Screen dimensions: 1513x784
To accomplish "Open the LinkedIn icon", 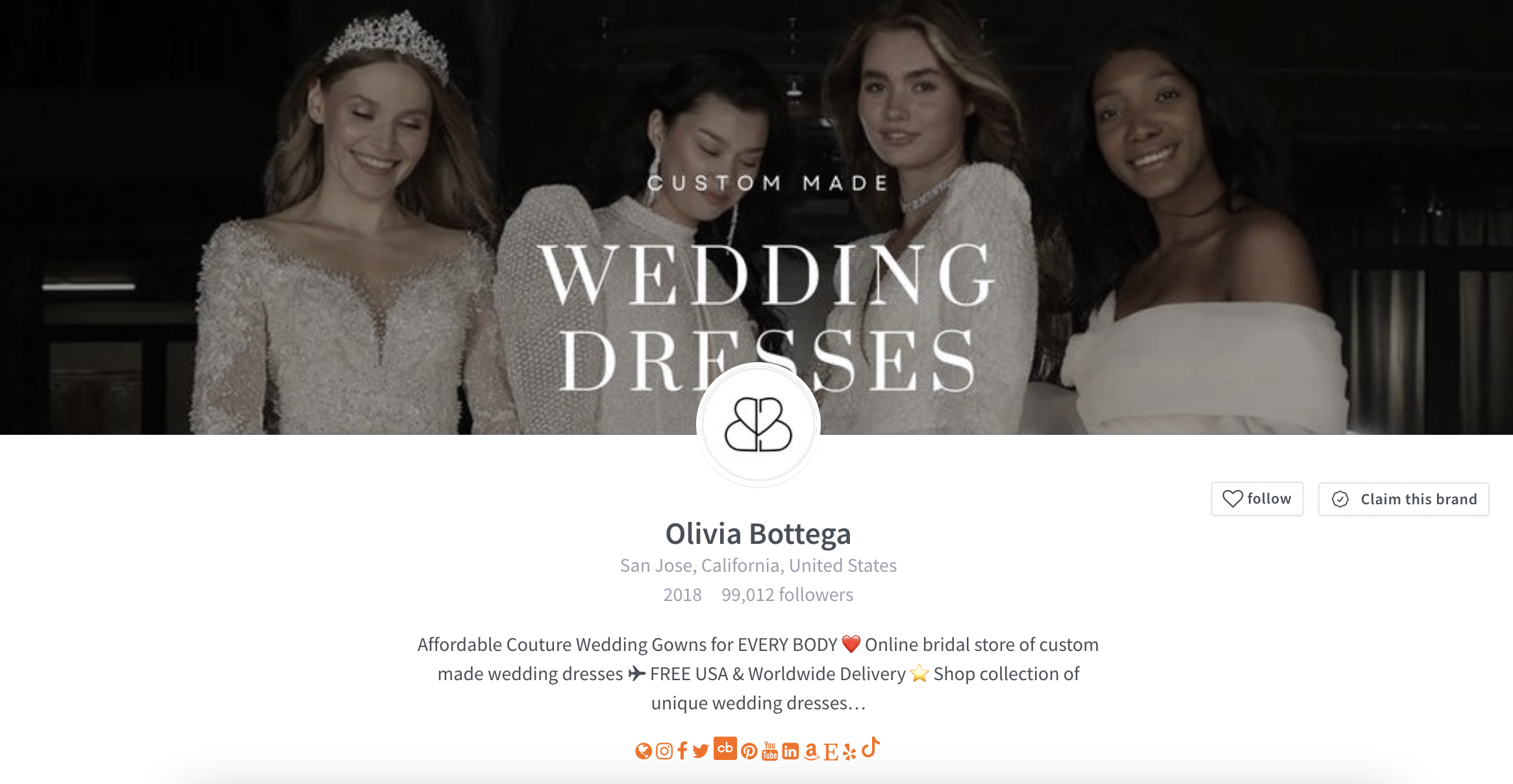I will pyautogui.click(x=790, y=751).
